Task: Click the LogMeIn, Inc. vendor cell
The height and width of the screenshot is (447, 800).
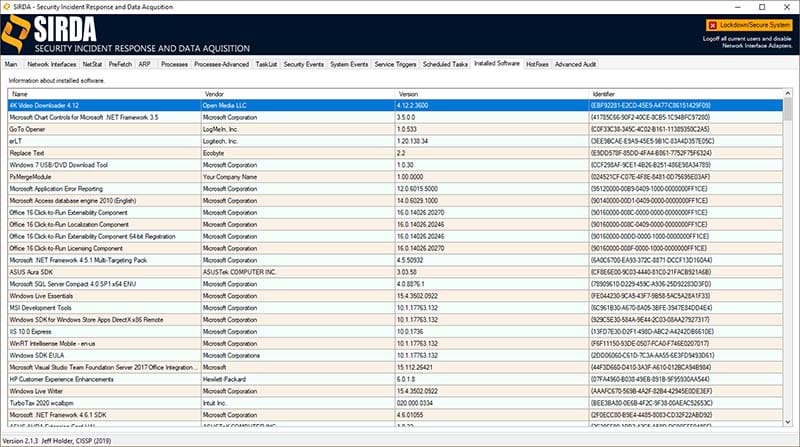Action: (298, 130)
